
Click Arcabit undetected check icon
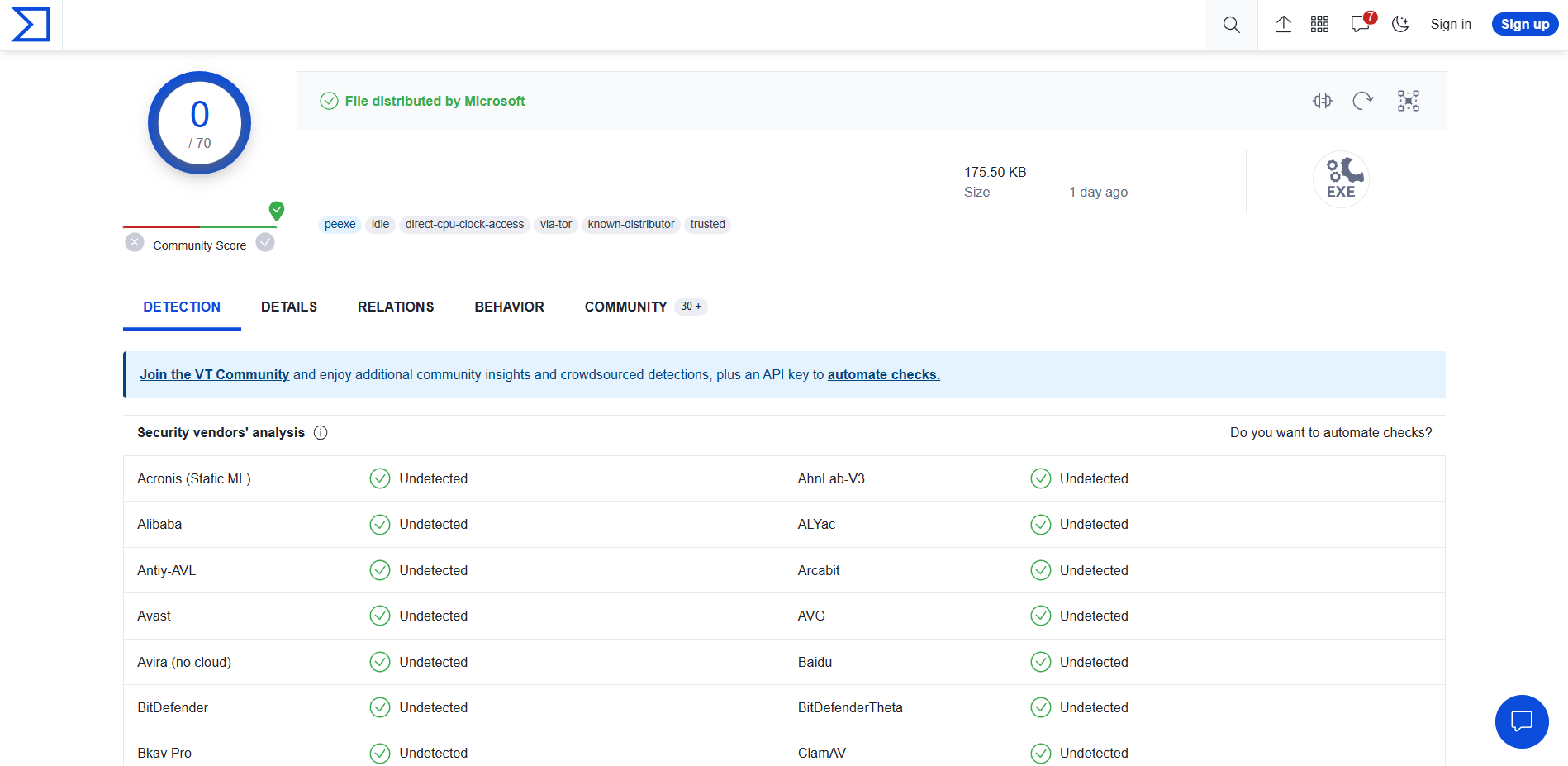point(1041,570)
